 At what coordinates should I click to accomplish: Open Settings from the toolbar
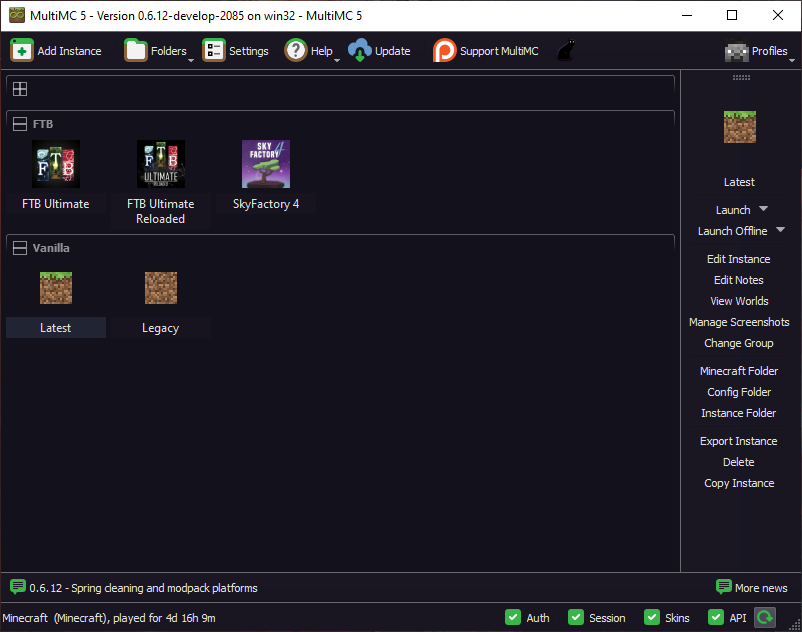[235, 51]
